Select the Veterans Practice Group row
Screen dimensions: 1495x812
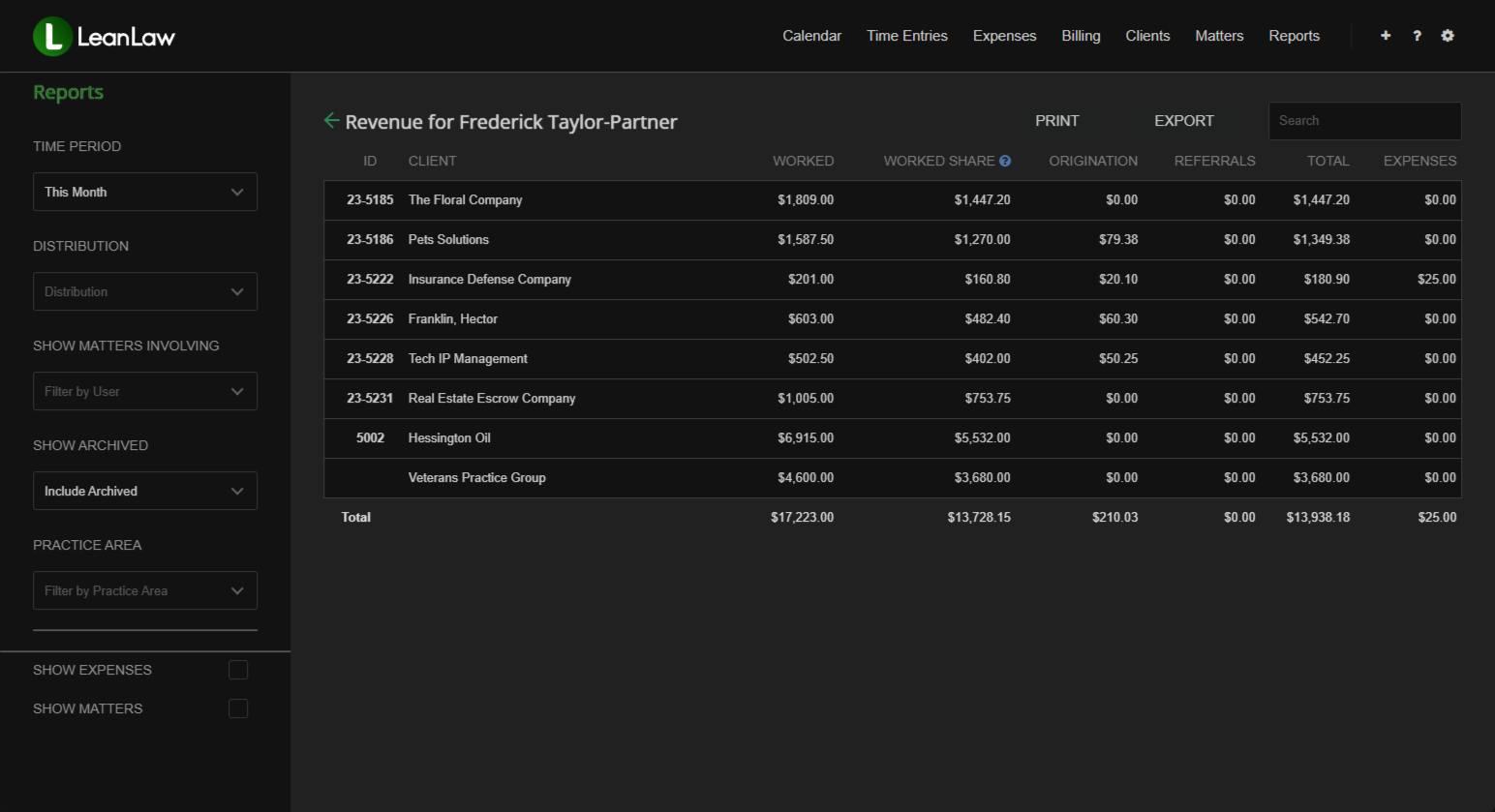pos(892,478)
